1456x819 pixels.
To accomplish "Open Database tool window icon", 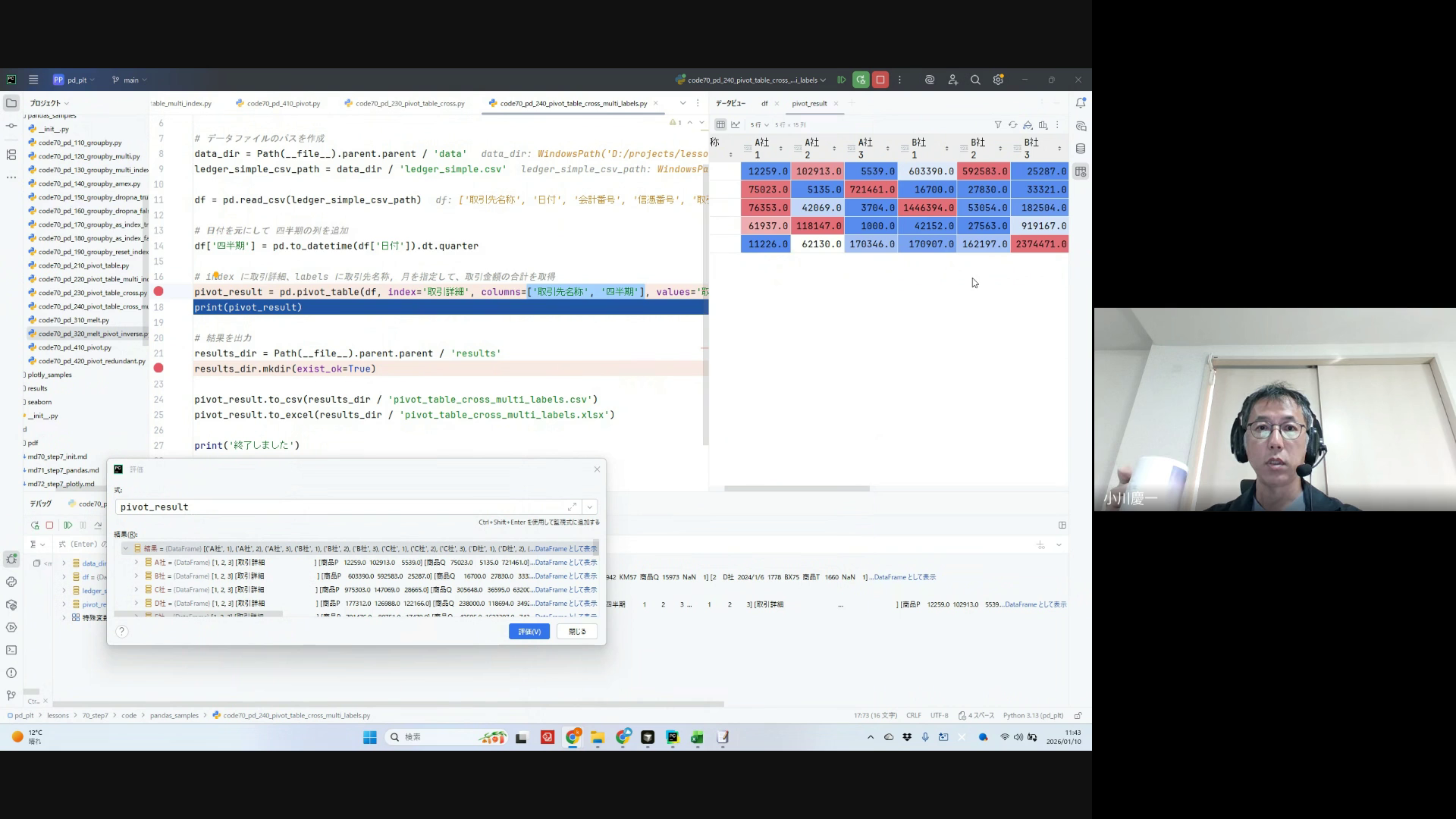I will coord(1081,149).
